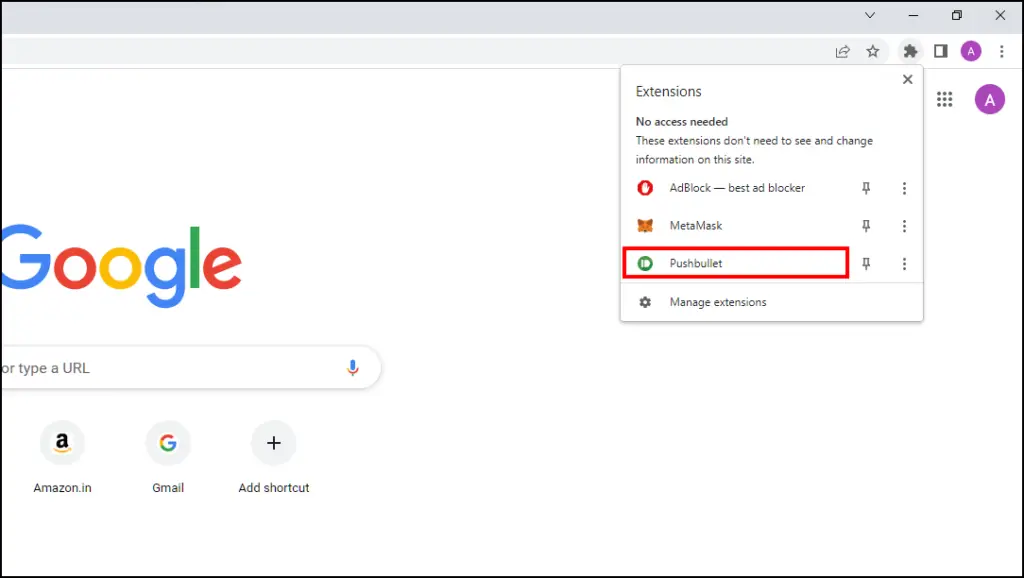Open more options for Pushbullet

tap(904, 264)
